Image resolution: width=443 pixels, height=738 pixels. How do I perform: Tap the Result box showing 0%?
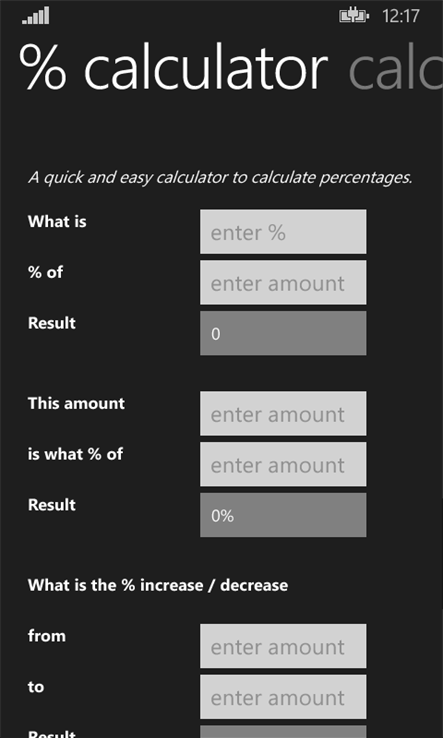(283, 515)
